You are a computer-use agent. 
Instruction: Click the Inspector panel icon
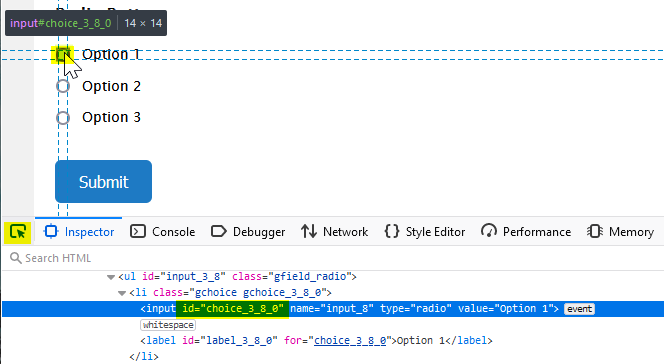[51, 232]
